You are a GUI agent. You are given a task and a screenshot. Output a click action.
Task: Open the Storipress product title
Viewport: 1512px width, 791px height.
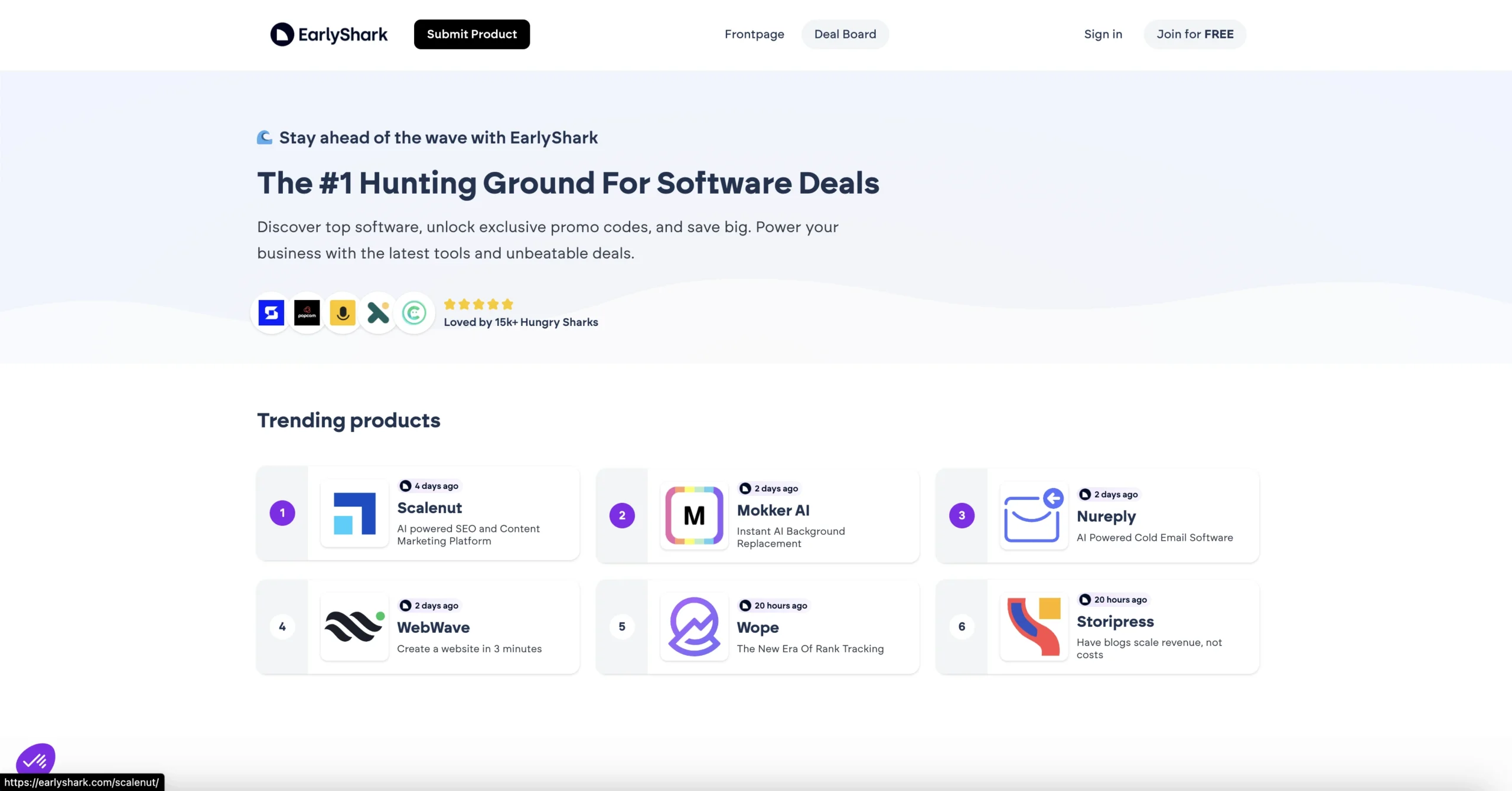[1115, 622]
